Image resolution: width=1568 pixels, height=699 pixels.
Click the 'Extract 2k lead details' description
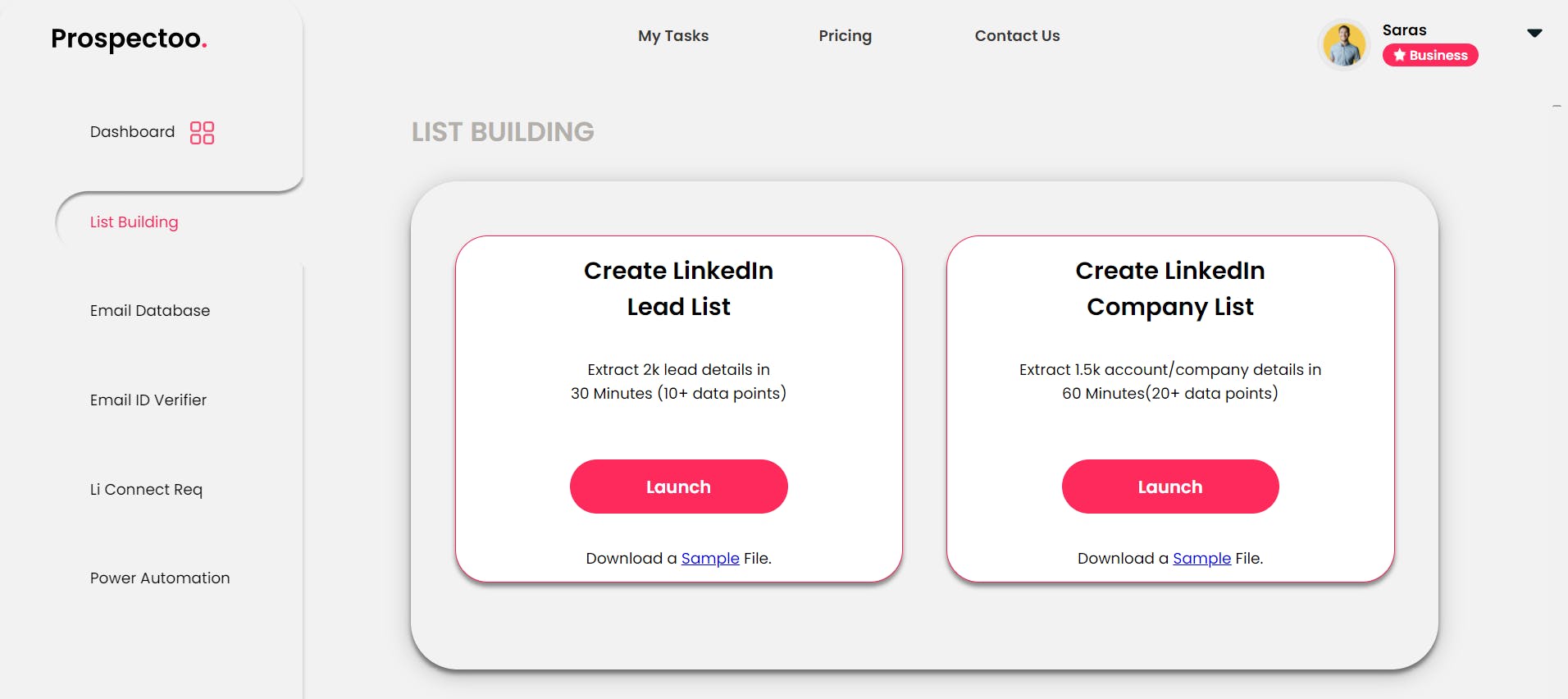tap(678, 381)
